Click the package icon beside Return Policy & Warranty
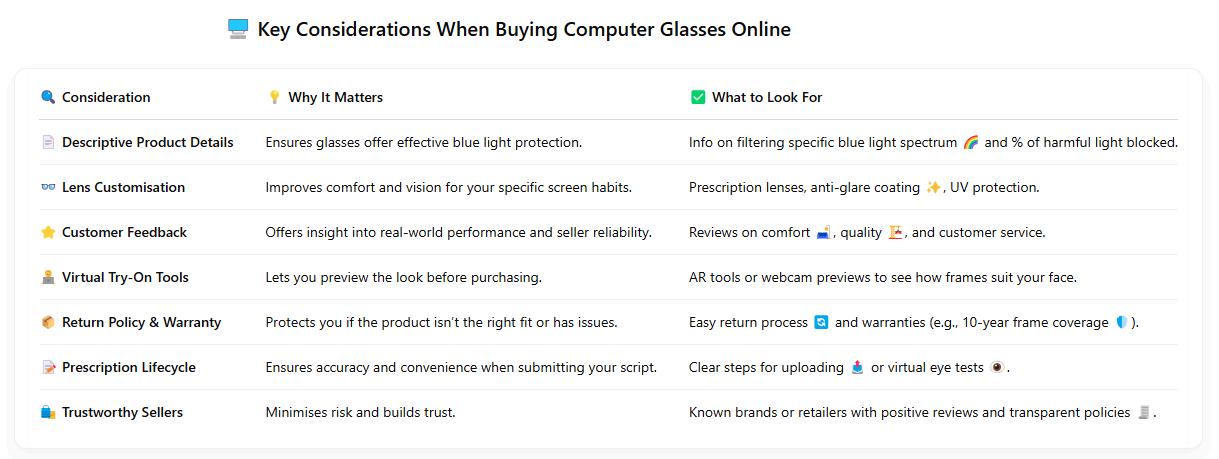The height and width of the screenshot is (459, 1219). click(x=48, y=322)
